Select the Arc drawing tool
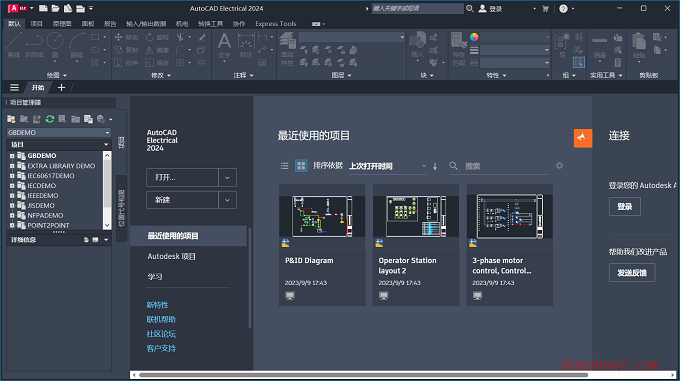Screen dimensions: 680x381 pyautogui.click(x=77, y=45)
